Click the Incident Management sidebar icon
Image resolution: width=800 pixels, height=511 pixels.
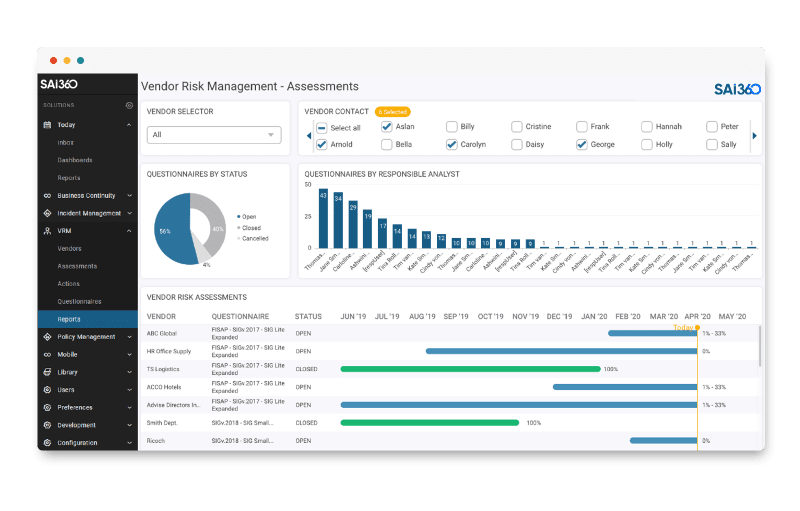coord(47,213)
